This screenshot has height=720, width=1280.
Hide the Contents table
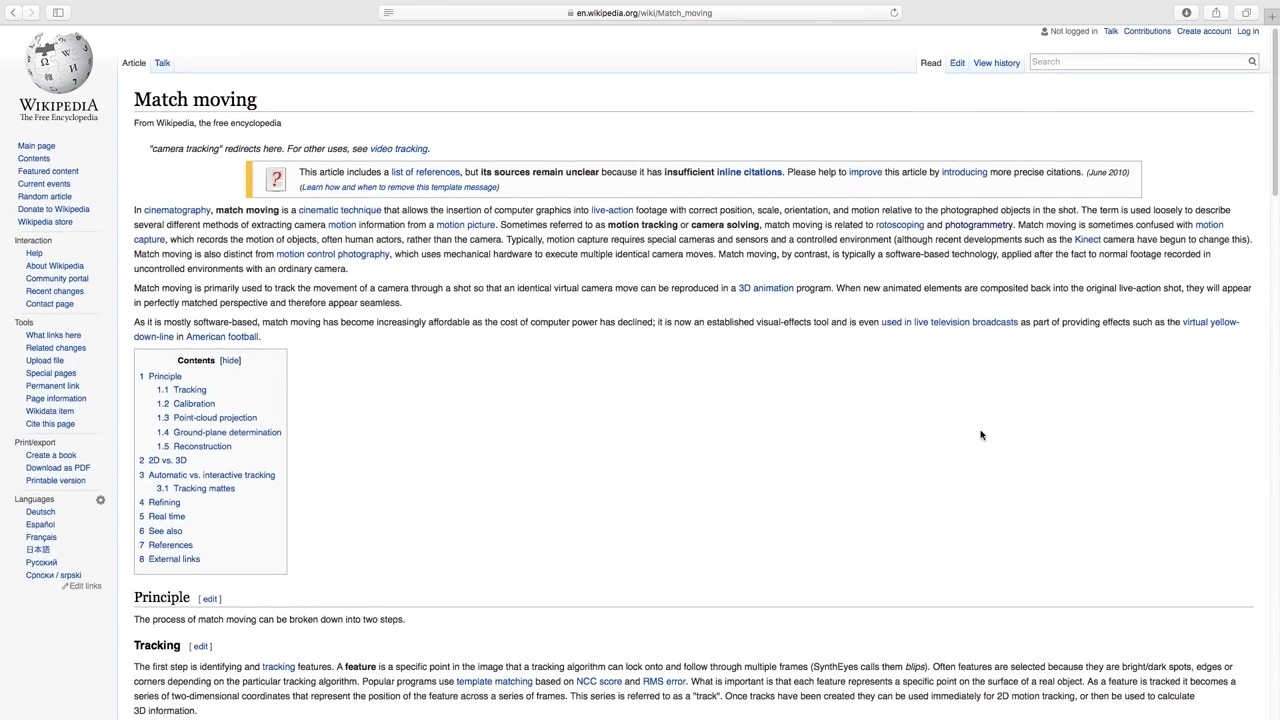tap(230, 360)
